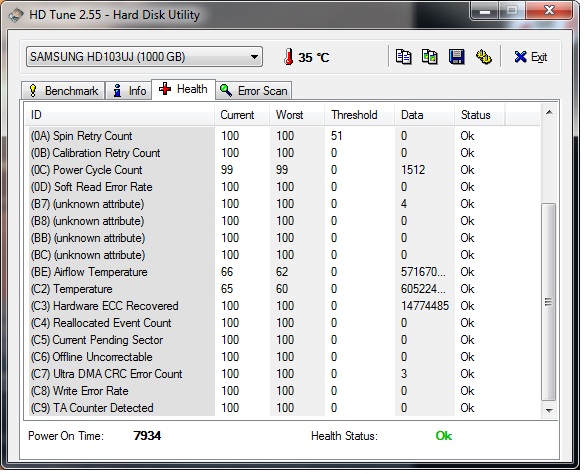Open the SAMSUNG HD103UJ drive dropdown
The image size is (585, 474).
click(144, 57)
